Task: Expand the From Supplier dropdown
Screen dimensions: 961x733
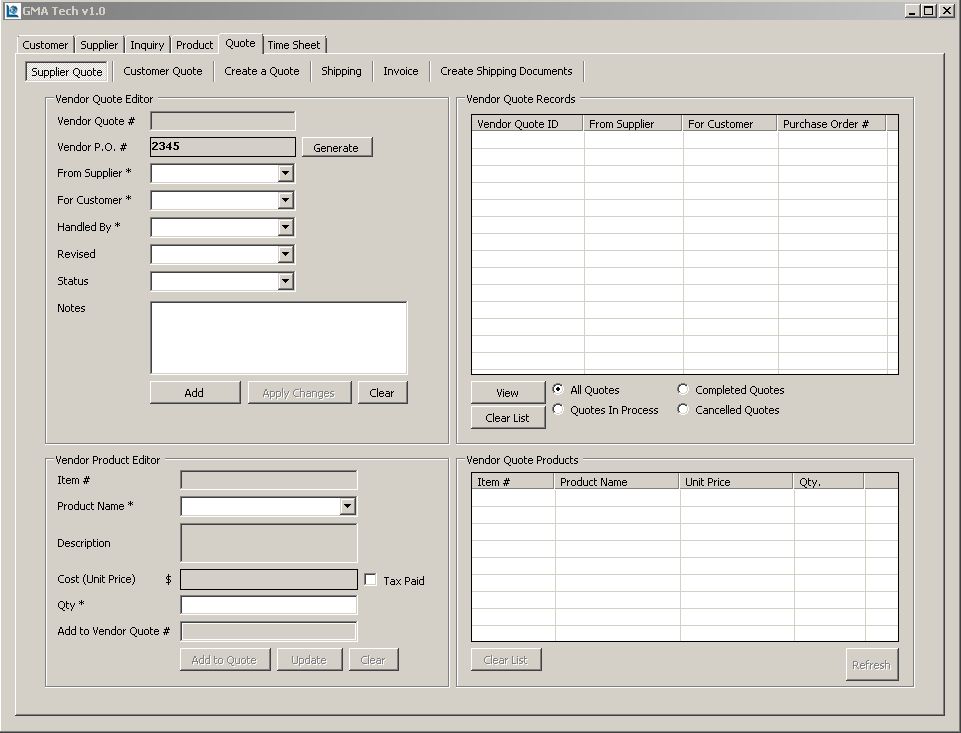Action: click(285, 174)
